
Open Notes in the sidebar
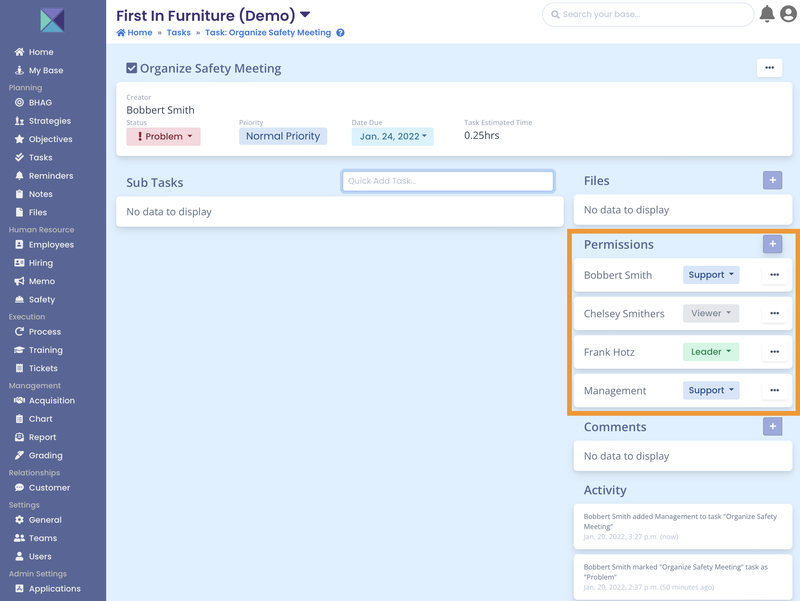point(40,194)
